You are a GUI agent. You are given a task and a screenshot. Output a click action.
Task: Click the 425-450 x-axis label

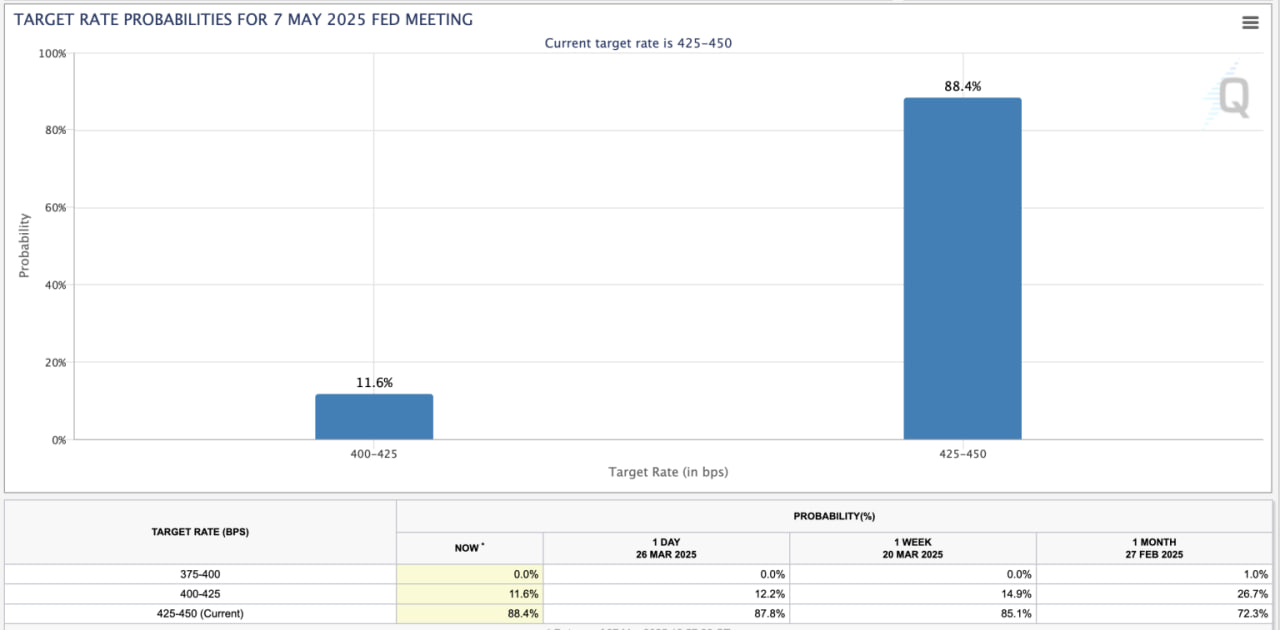[x=962, y=454]
